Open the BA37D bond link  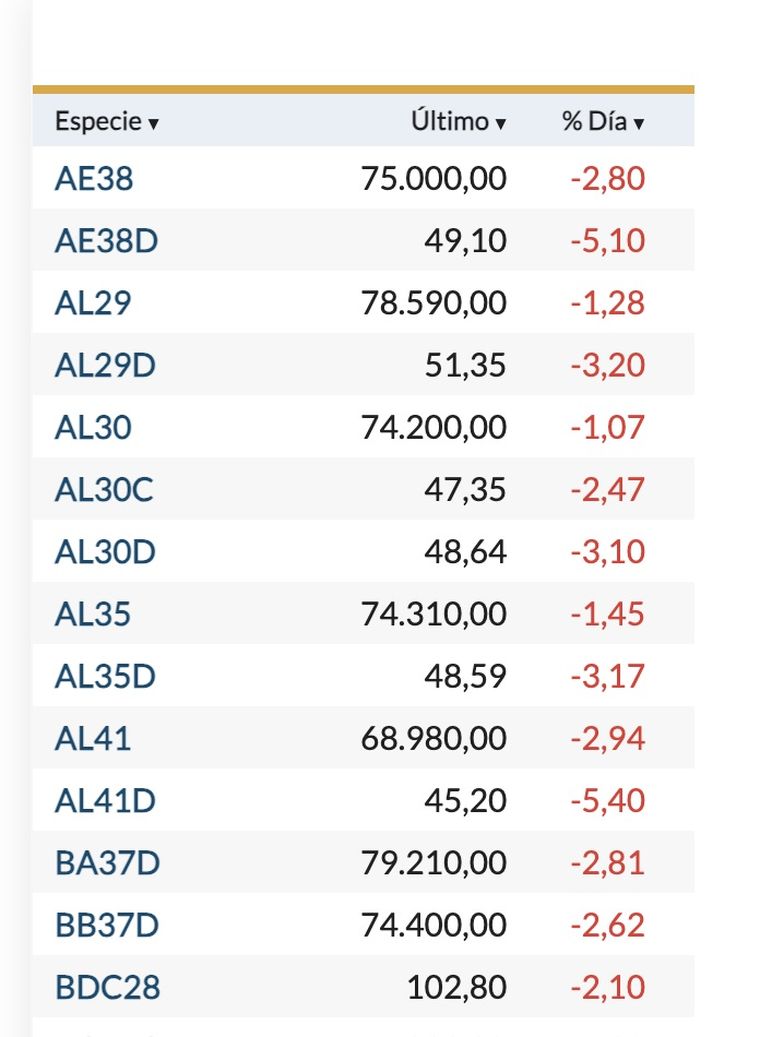(107, 863)
